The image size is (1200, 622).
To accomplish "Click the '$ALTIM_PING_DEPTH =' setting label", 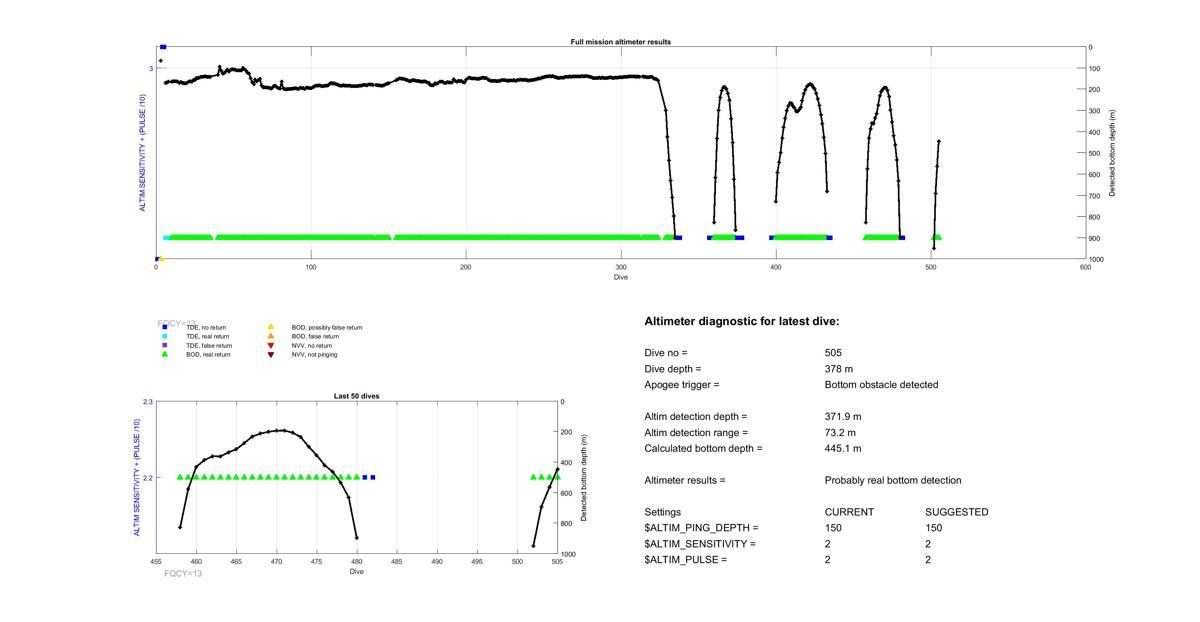I will pos(701,528).
